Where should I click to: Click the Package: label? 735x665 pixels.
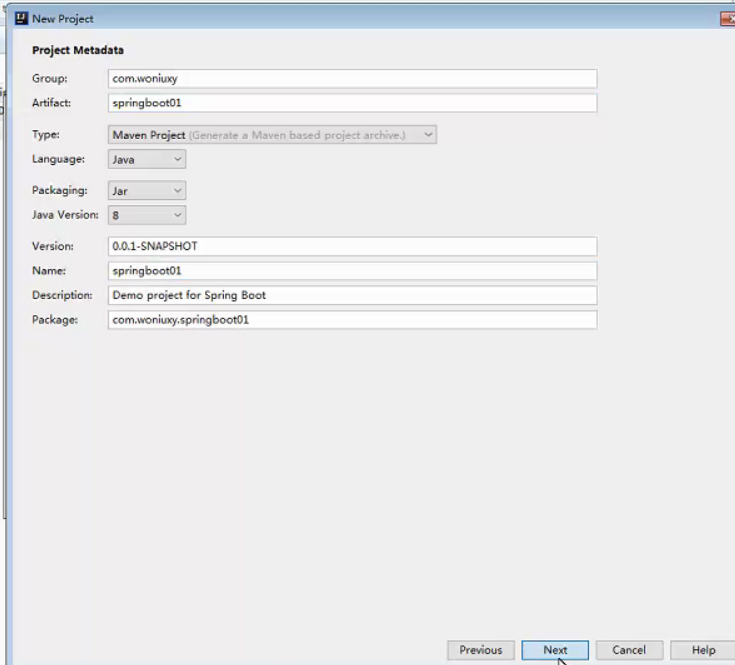[55, 320]
